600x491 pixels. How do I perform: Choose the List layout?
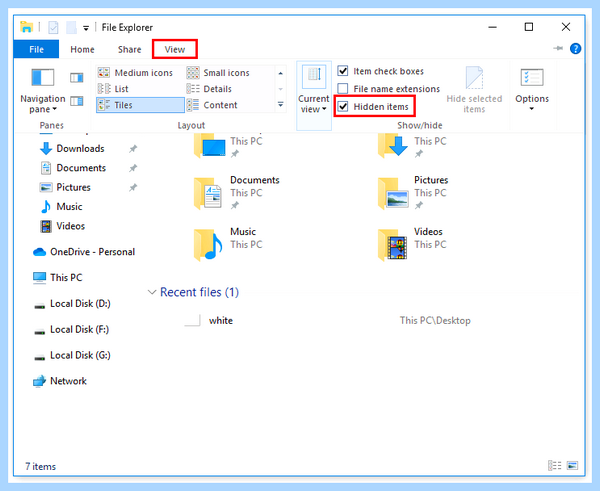click(x=113, y=89)
